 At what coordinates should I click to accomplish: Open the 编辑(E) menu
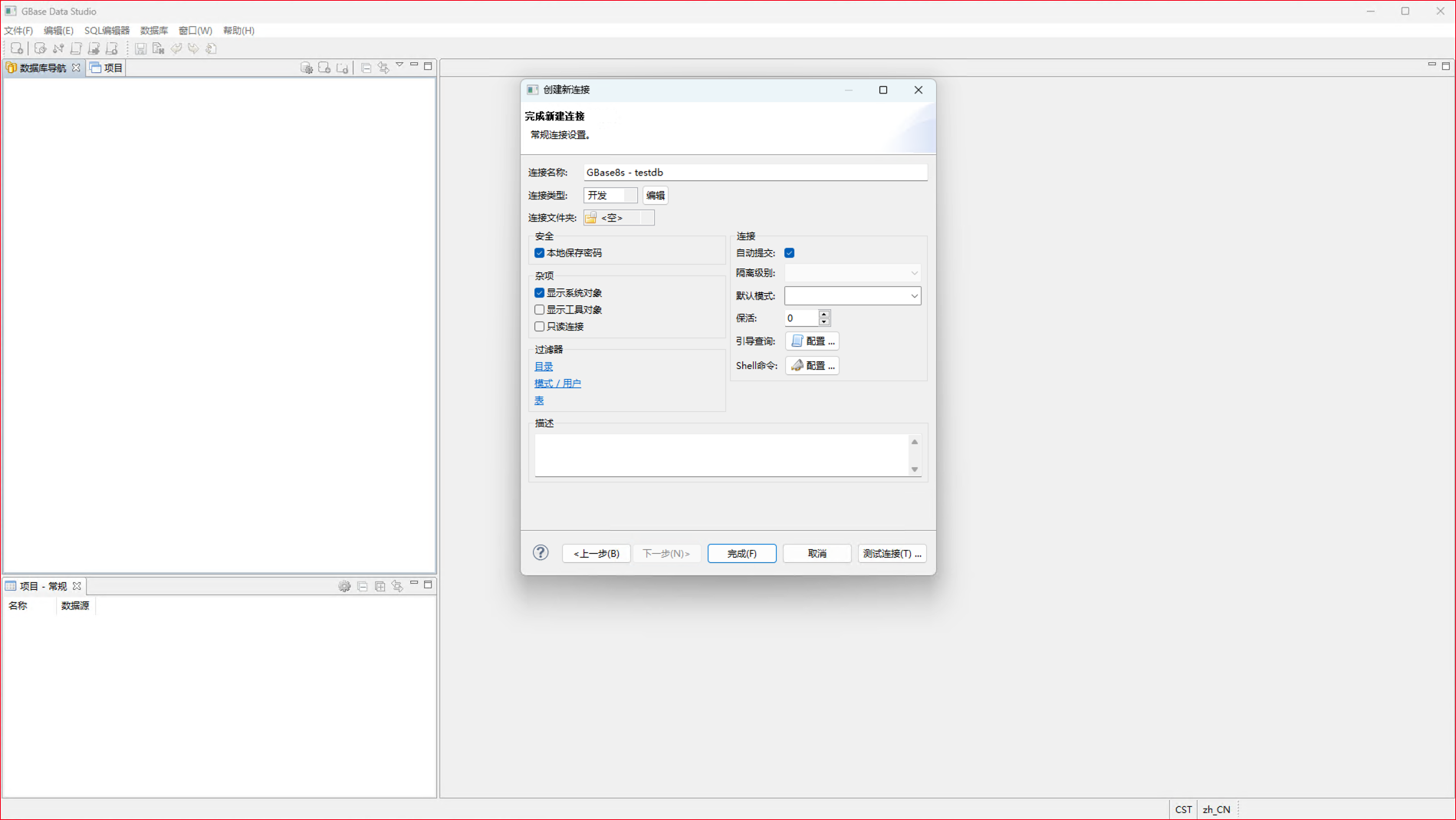pyautogui.click(x=58, y=31)
